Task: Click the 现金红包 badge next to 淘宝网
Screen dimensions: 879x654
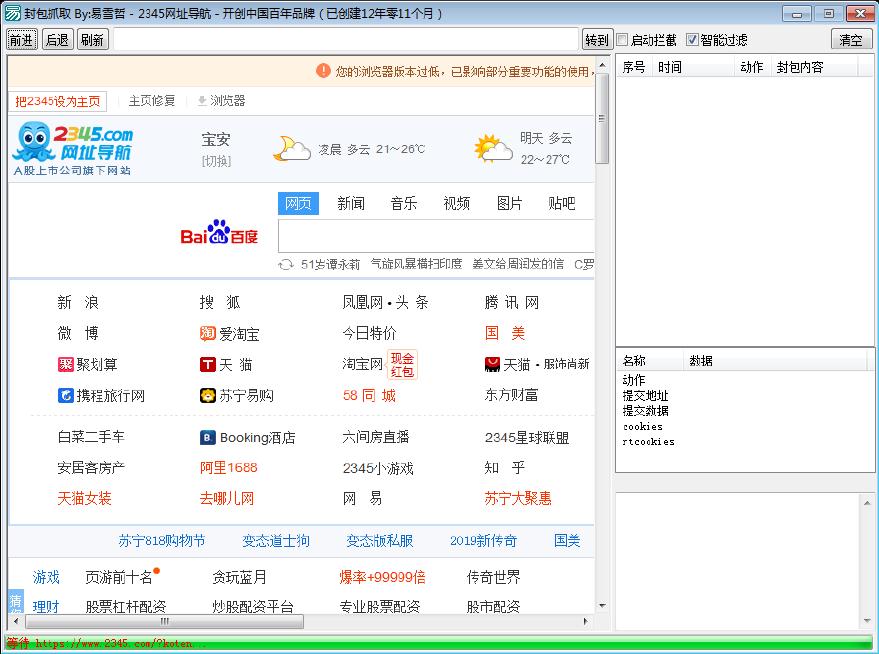Action: [x=402, y=364]
